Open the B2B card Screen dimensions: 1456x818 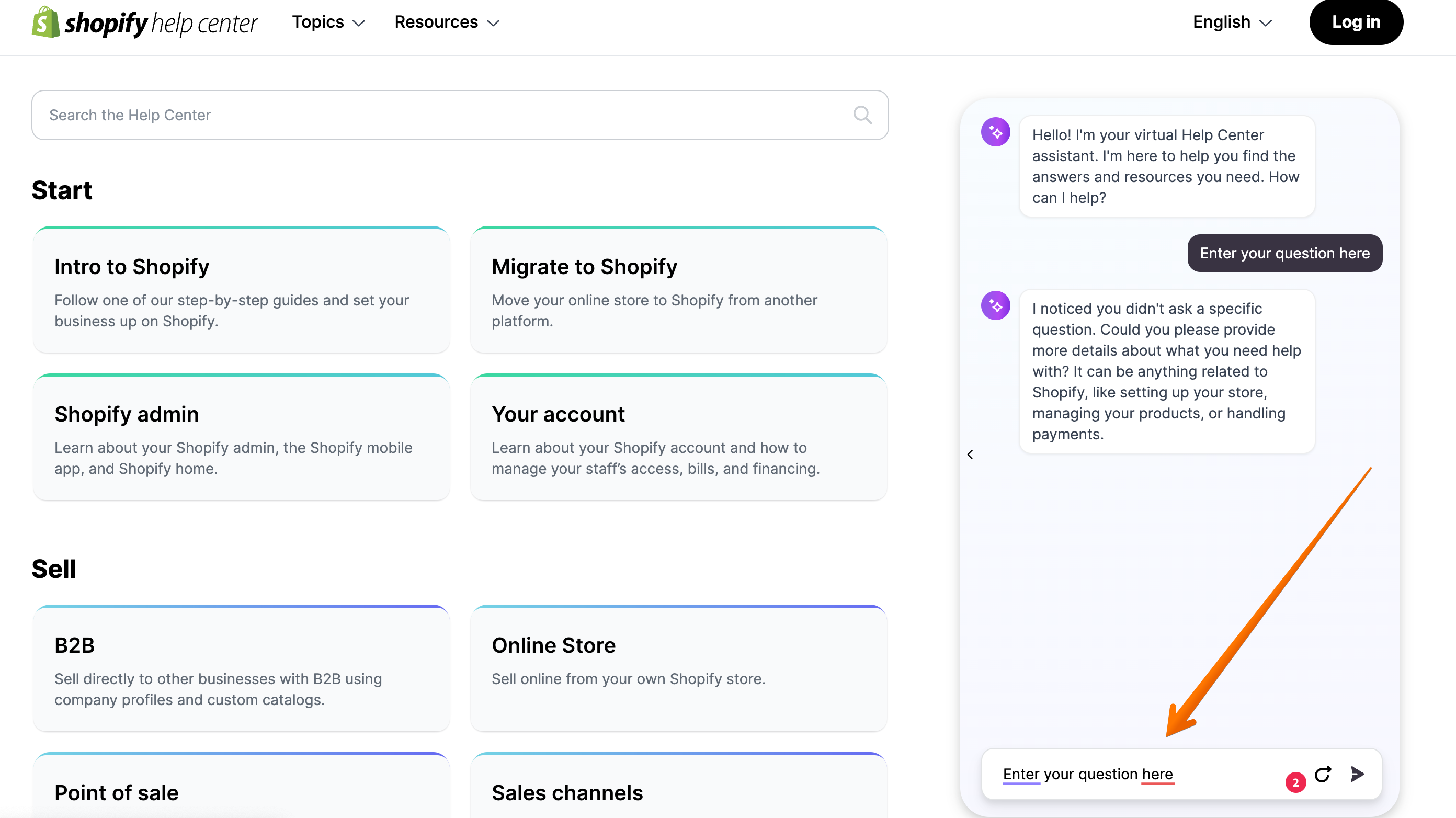coord(241,668)
